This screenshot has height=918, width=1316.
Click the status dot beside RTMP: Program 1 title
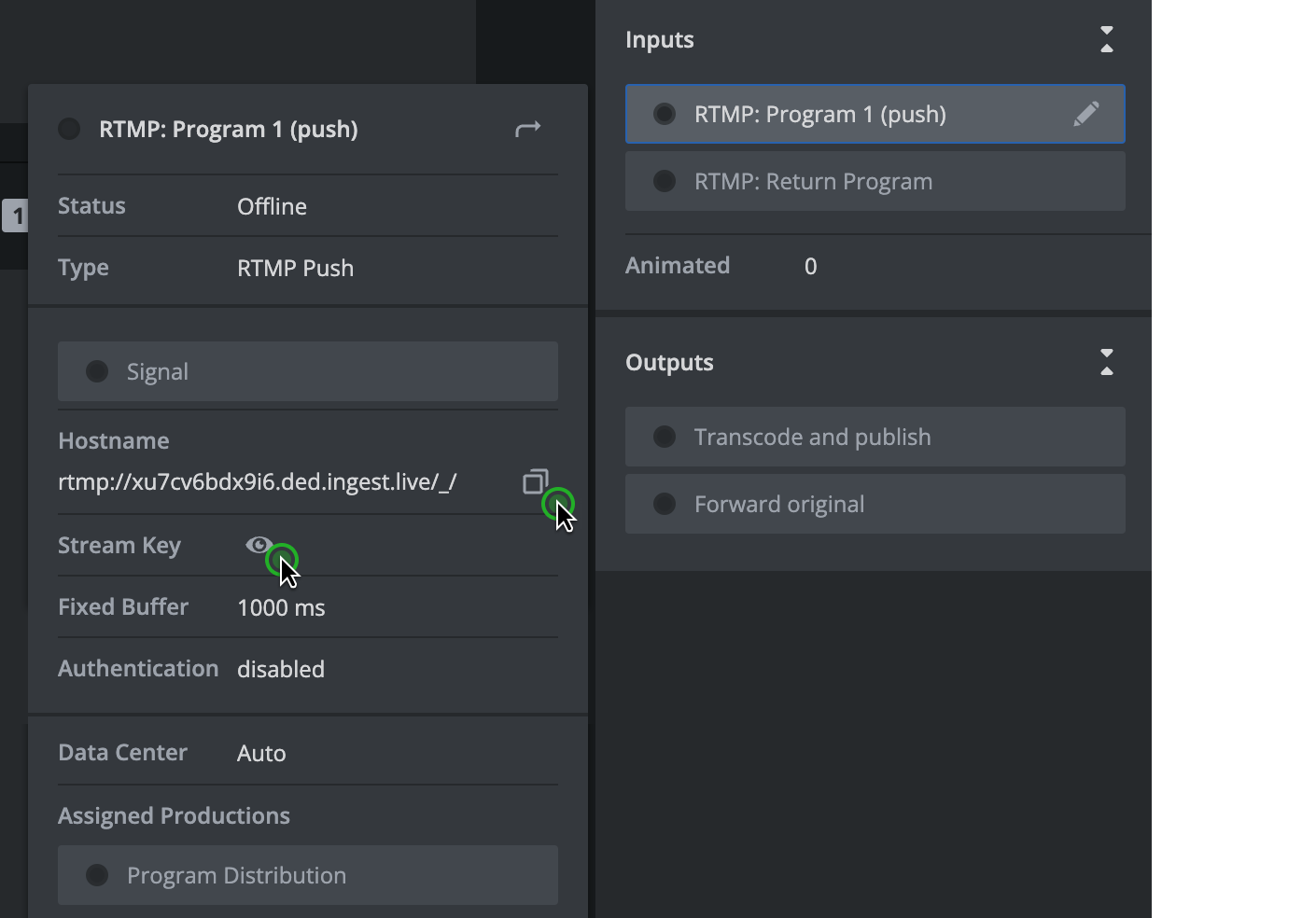pos(69,129)
